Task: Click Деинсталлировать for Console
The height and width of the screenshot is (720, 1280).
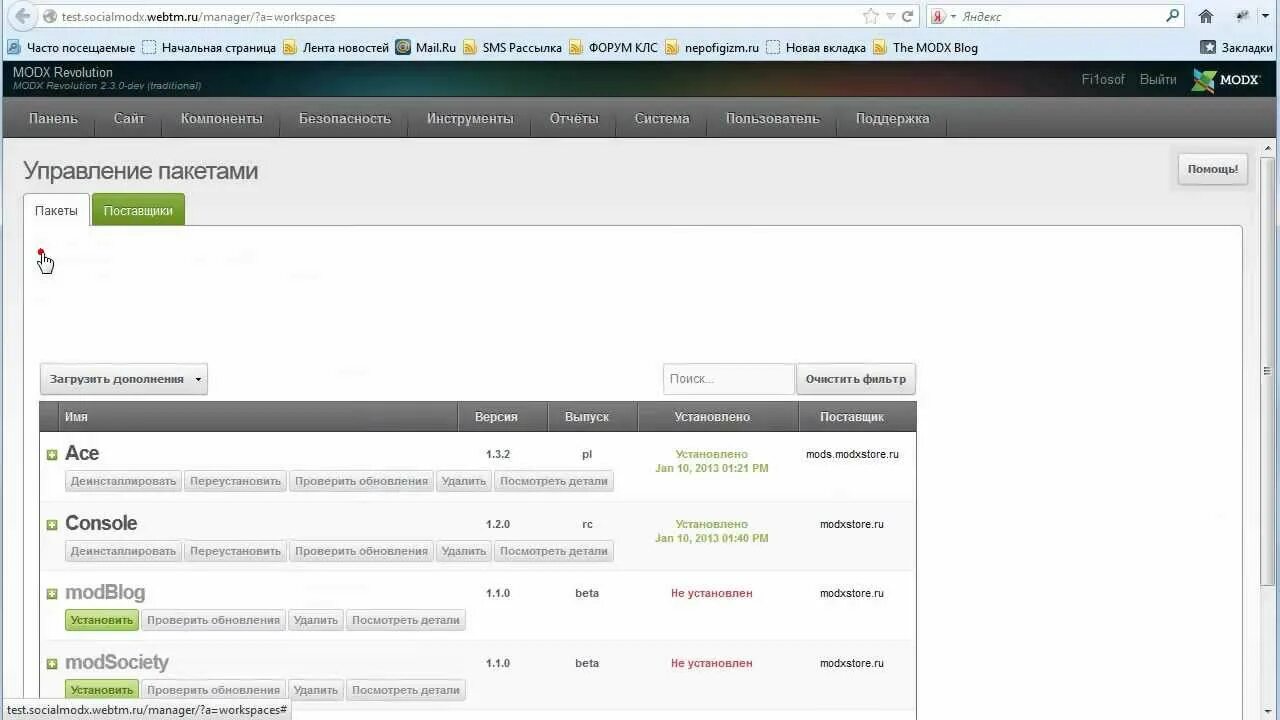Action: pyautogui.click(x=124, y=551)
